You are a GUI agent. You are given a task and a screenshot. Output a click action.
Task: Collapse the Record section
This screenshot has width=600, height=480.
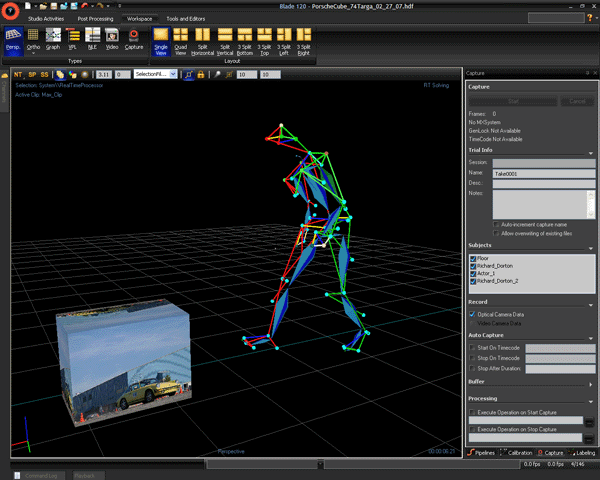tap(591, 305)
